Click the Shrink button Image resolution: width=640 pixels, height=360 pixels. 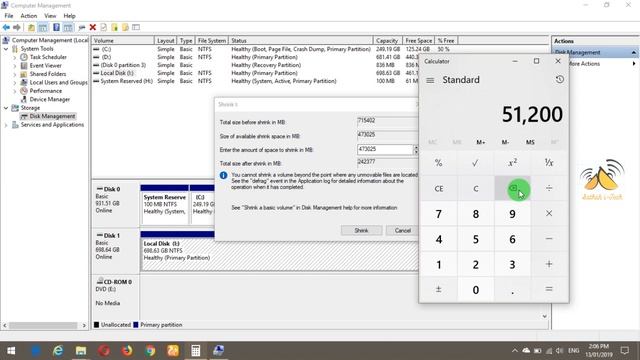[x=361, y=231]
